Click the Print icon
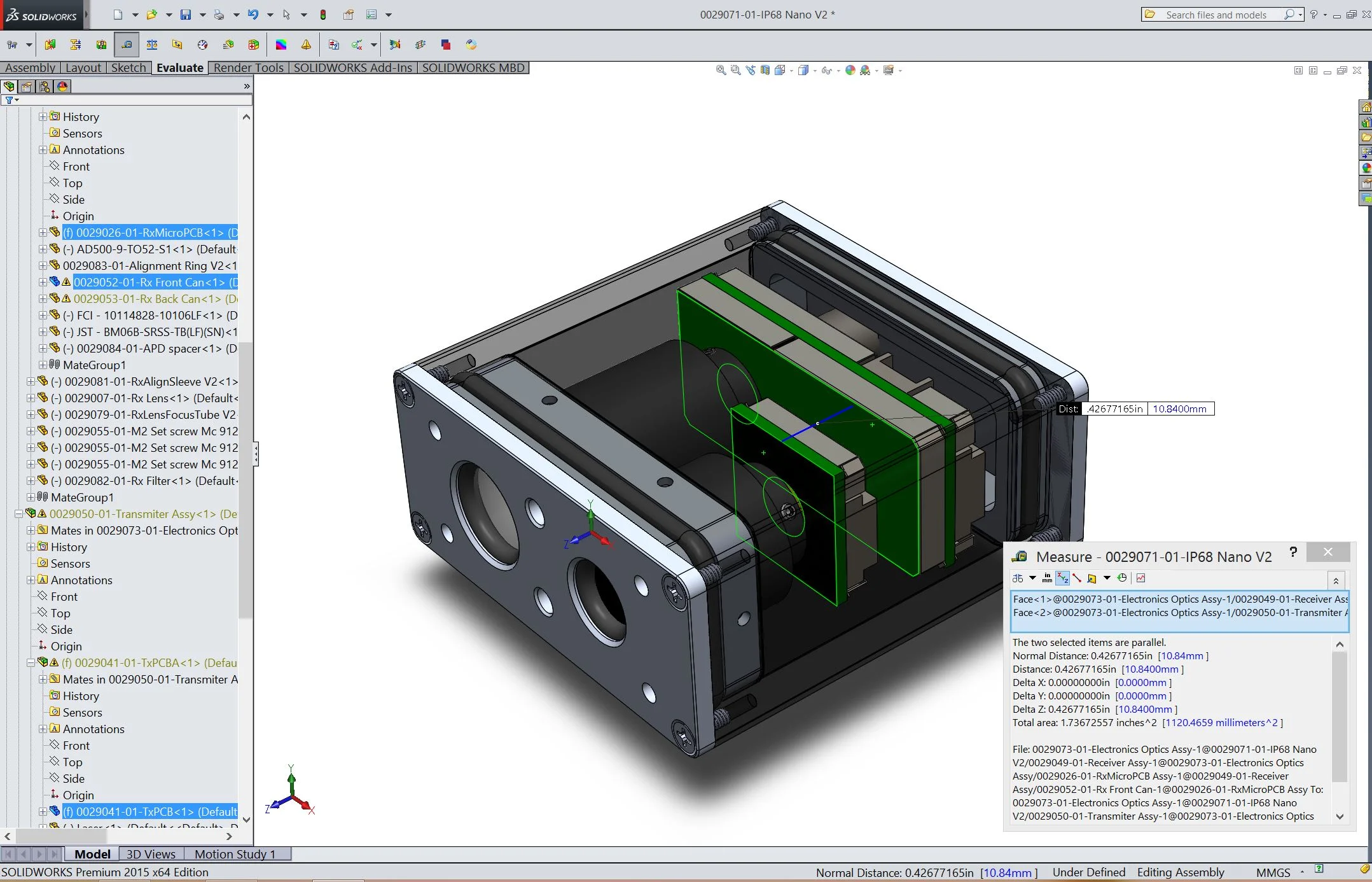This screenshot has width=1372, height=882. [x=219, y=15]
